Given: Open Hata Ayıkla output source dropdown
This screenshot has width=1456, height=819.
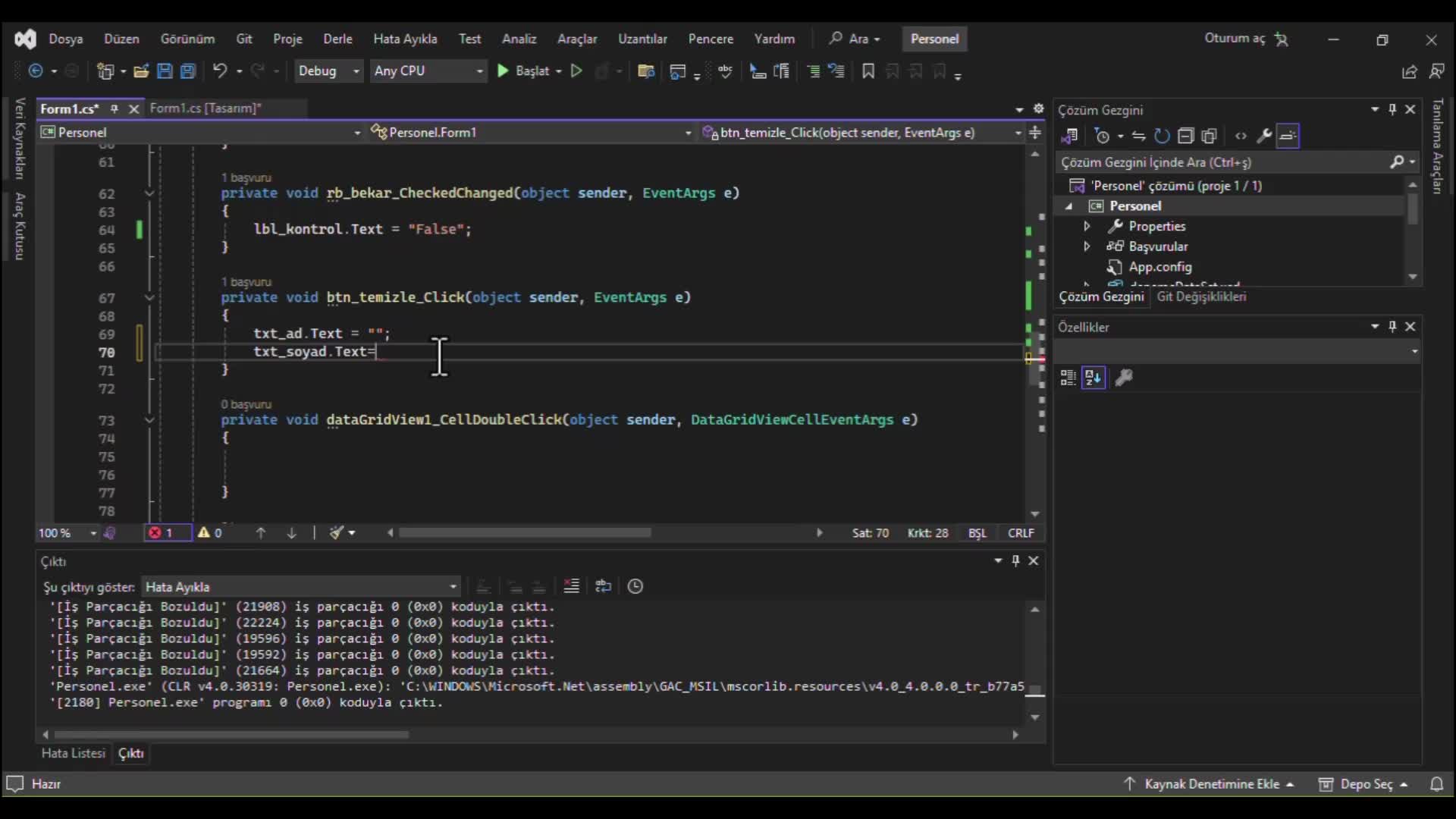Looking at the screenshot, I should point(301,587).
